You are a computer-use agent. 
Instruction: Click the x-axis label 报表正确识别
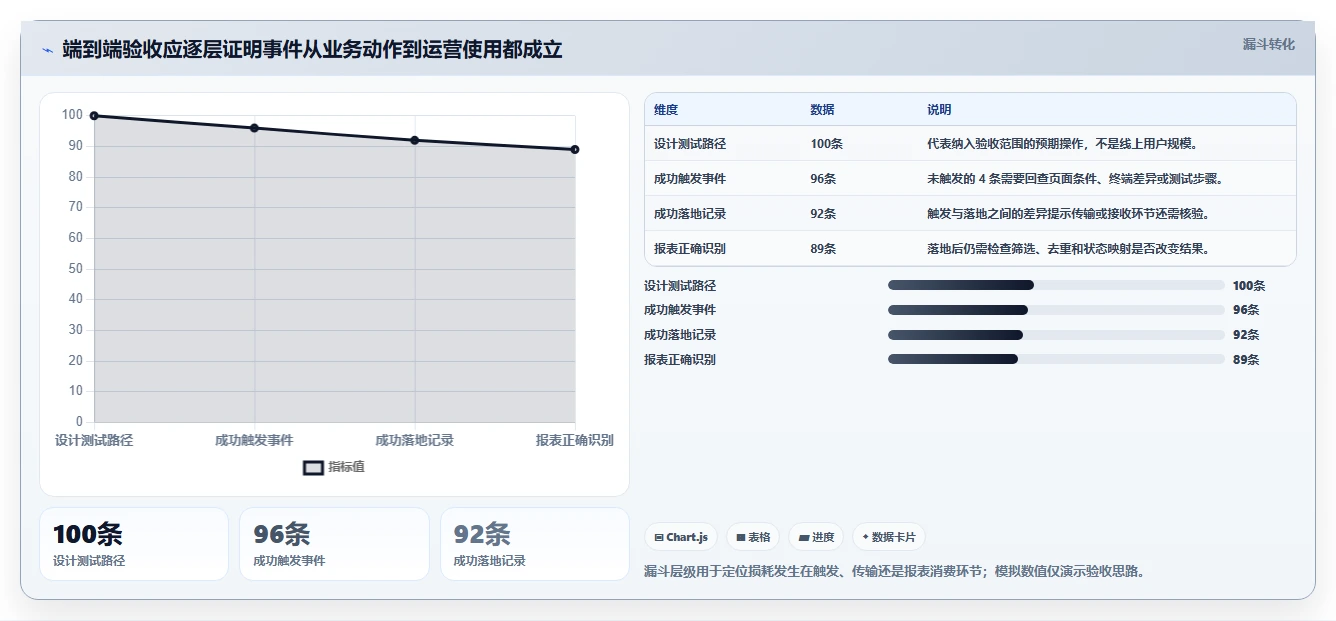575,440
